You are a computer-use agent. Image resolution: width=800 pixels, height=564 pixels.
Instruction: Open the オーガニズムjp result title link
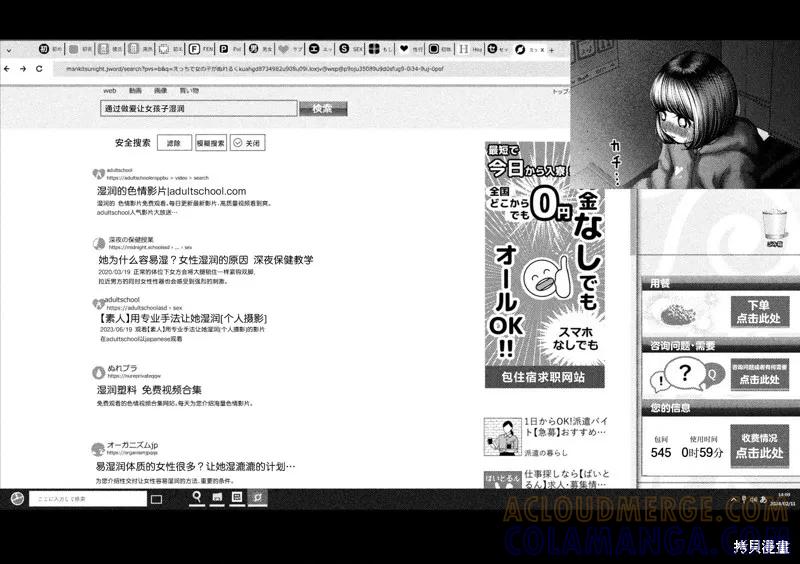pyautogui.click(x=195, y=467)
